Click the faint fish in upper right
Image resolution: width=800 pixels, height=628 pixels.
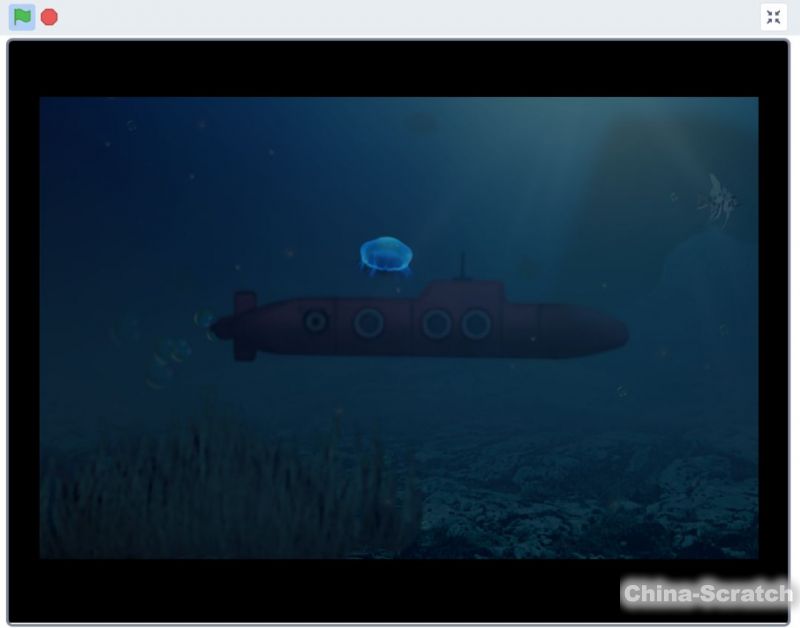coord(719,198)
